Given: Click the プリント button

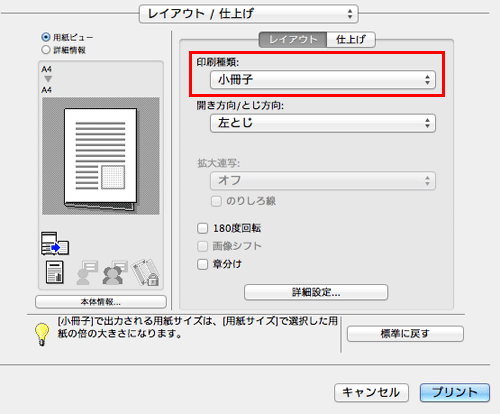Looking at the screenshot, I should click(455, 392).
